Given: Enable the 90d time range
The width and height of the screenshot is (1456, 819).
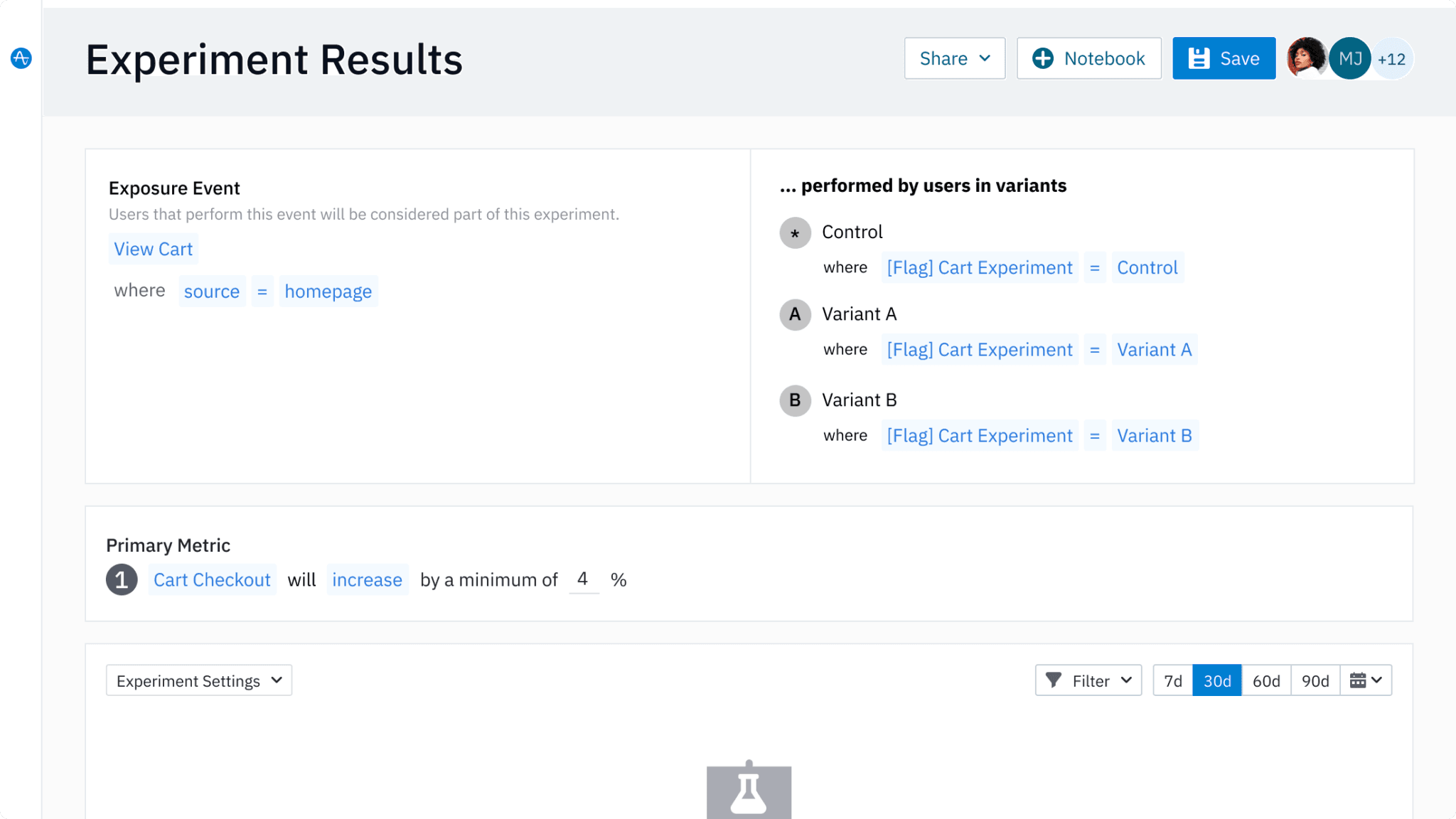Looking at the screenshot, I should pyautogui.click(x=1316, y=680).
